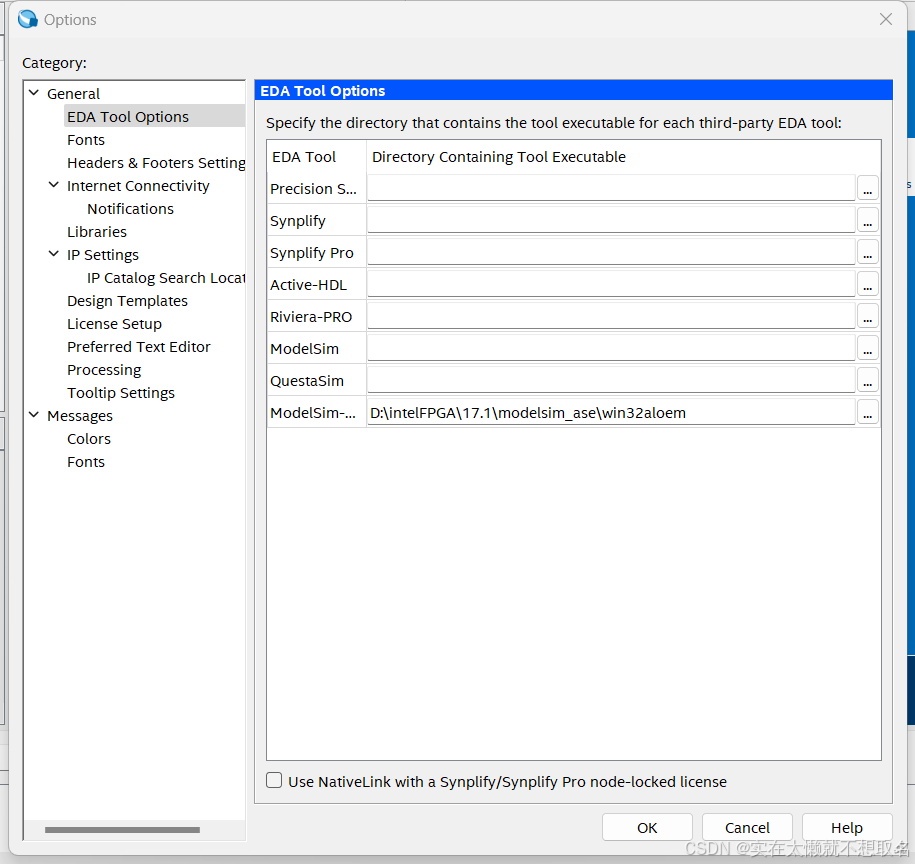915x864 pixels.
Task: Open the browse button for the Active-HDL row
Action: coord(868,285)
